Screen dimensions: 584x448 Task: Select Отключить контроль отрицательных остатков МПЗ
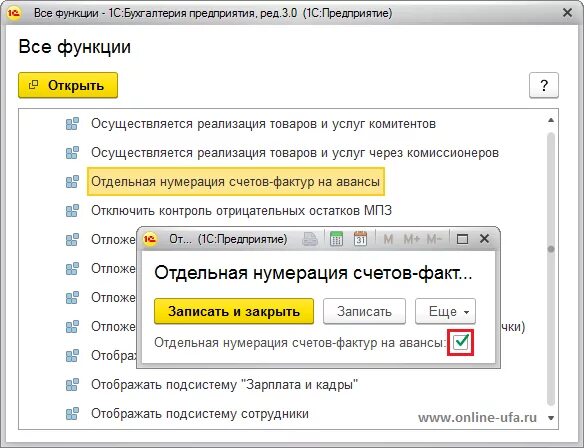241,211
